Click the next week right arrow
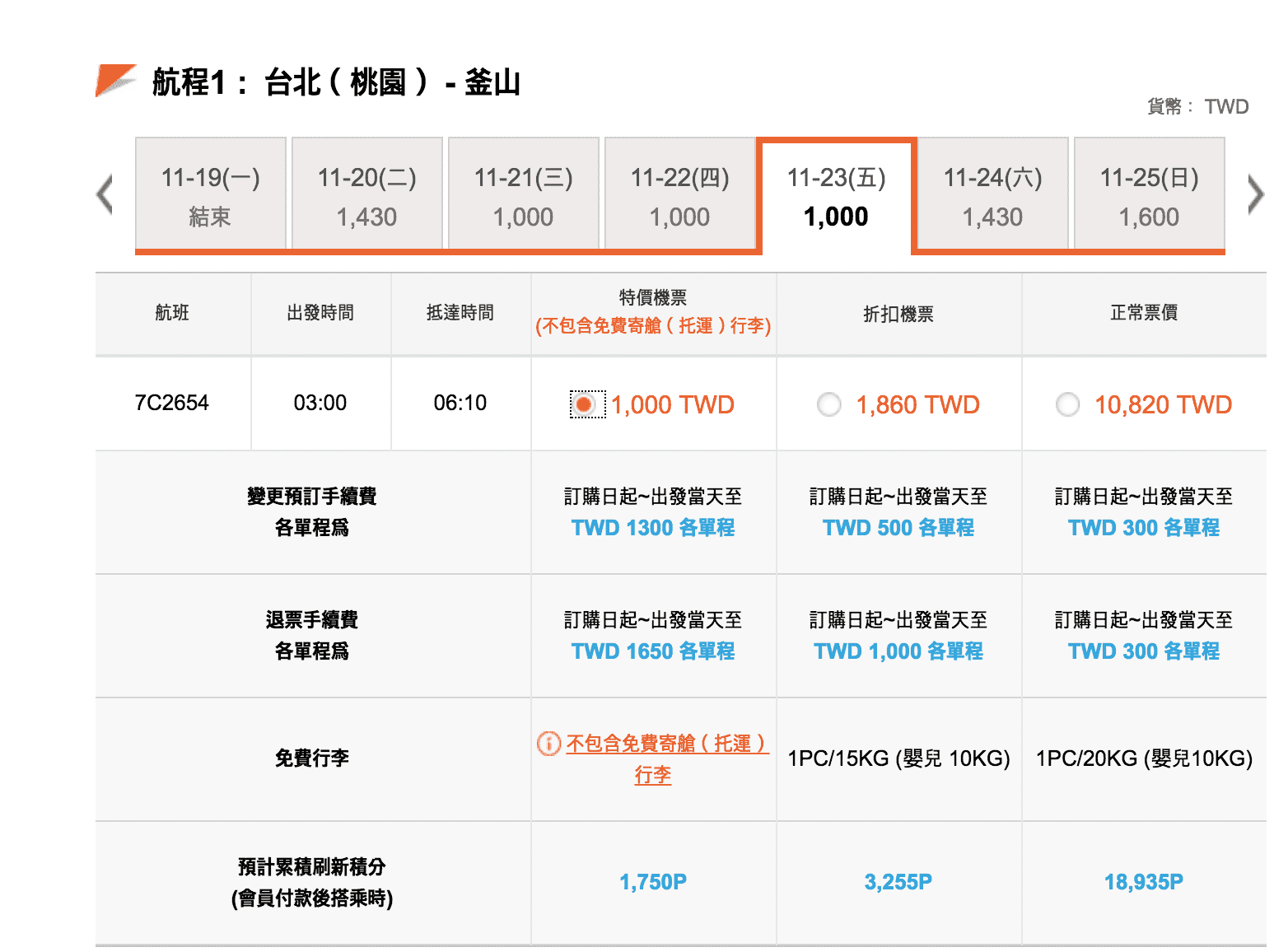Screen dimensions: 1288x952 (1255, 195)
